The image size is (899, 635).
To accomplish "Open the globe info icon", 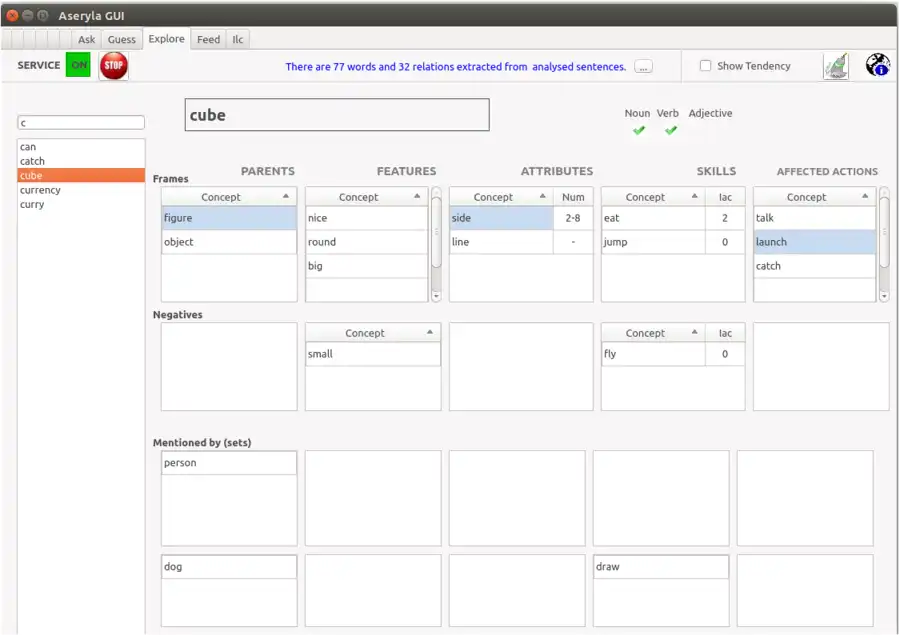I will point(876,65).
